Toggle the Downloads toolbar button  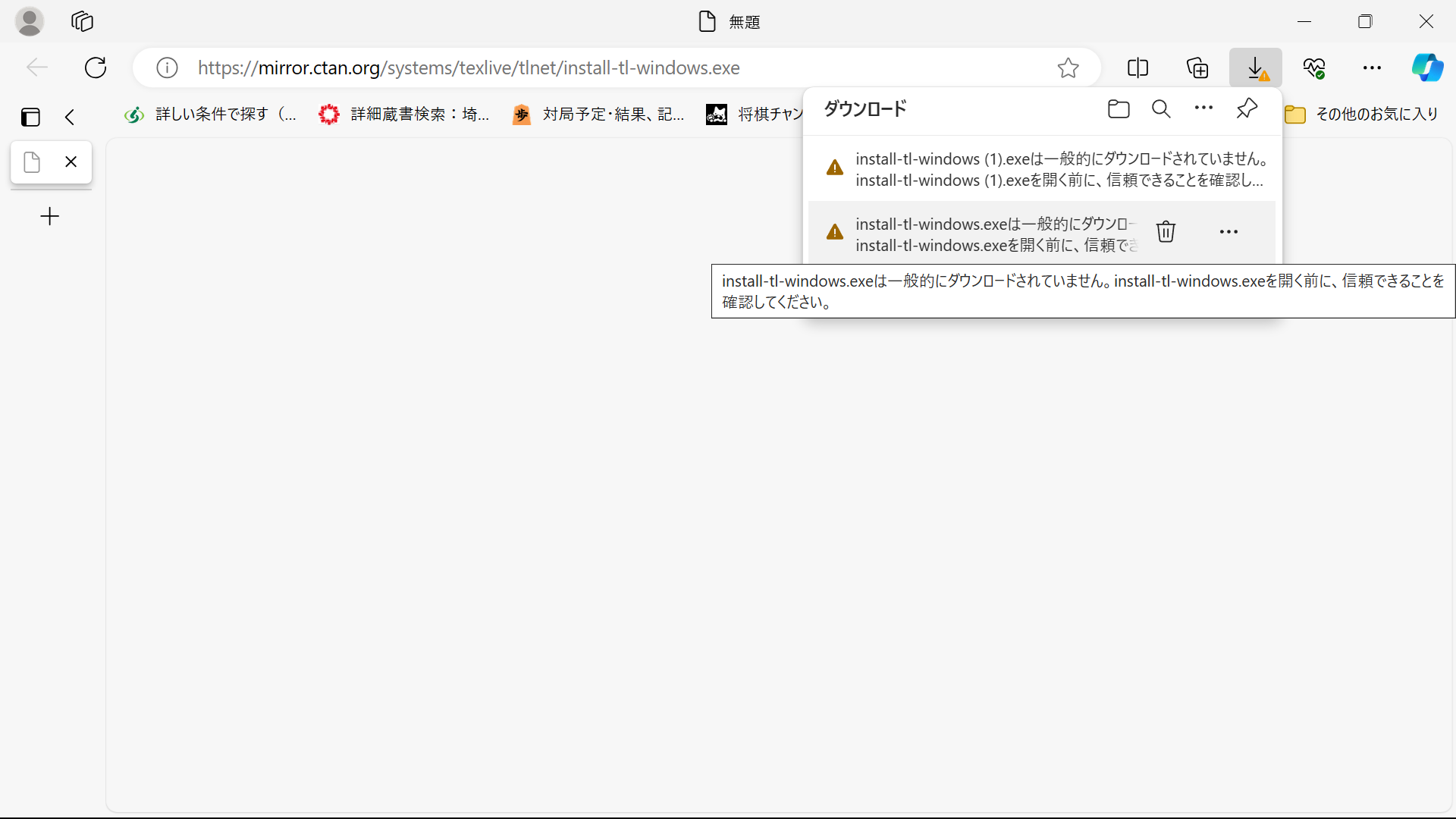point(1256,67)
